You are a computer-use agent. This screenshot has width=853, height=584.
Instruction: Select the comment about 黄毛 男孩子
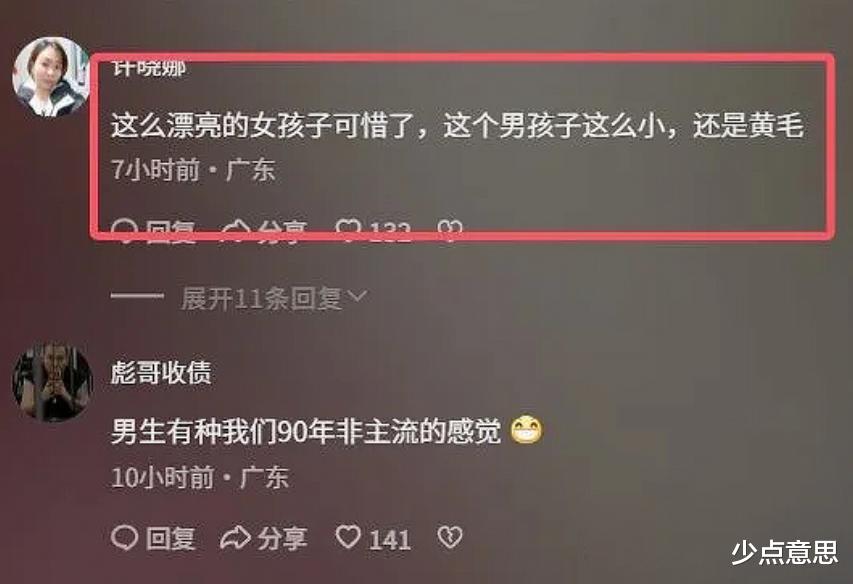(458, 126)
